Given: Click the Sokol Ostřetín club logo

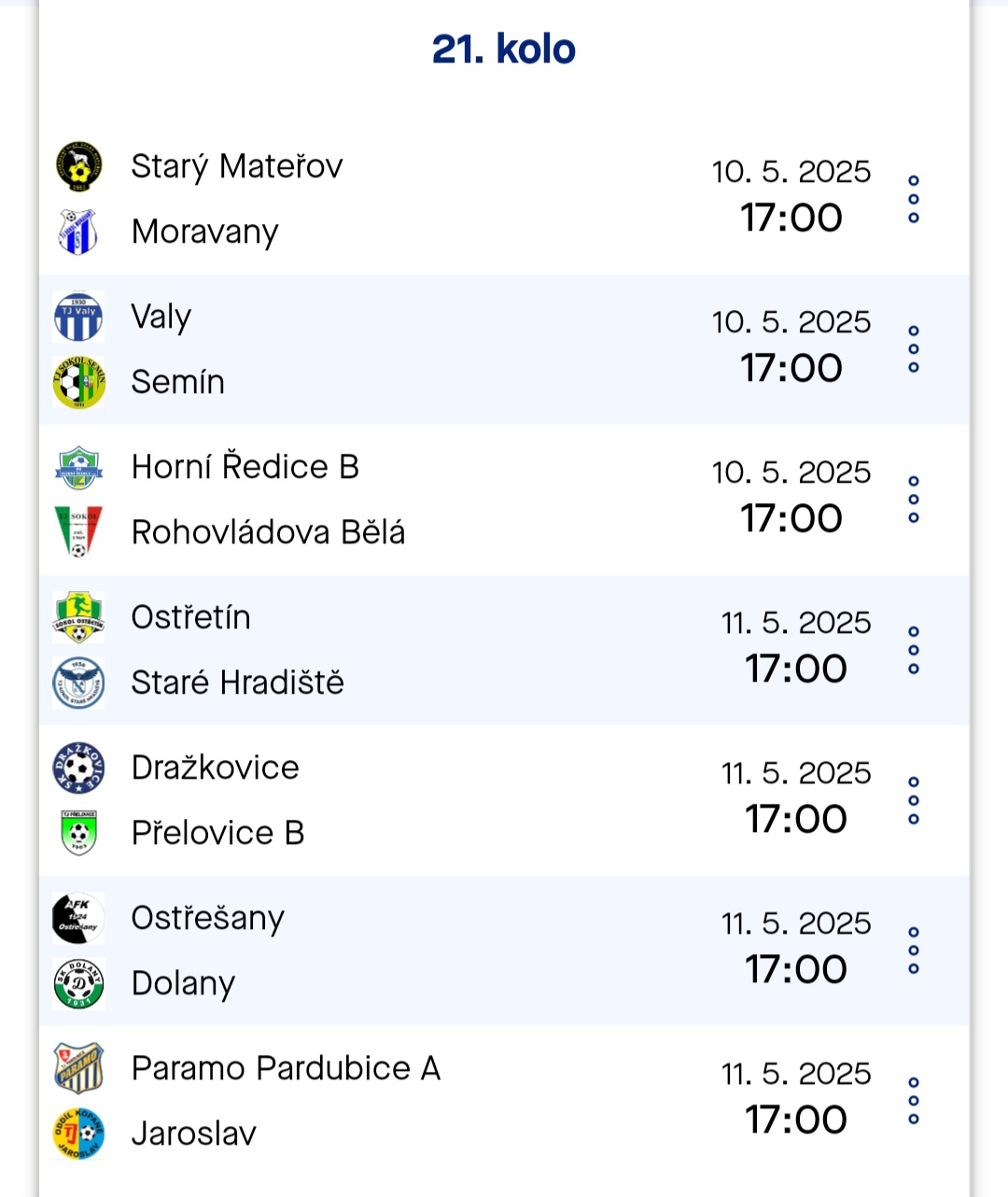Looking at the screenshot, I should 78,617.
